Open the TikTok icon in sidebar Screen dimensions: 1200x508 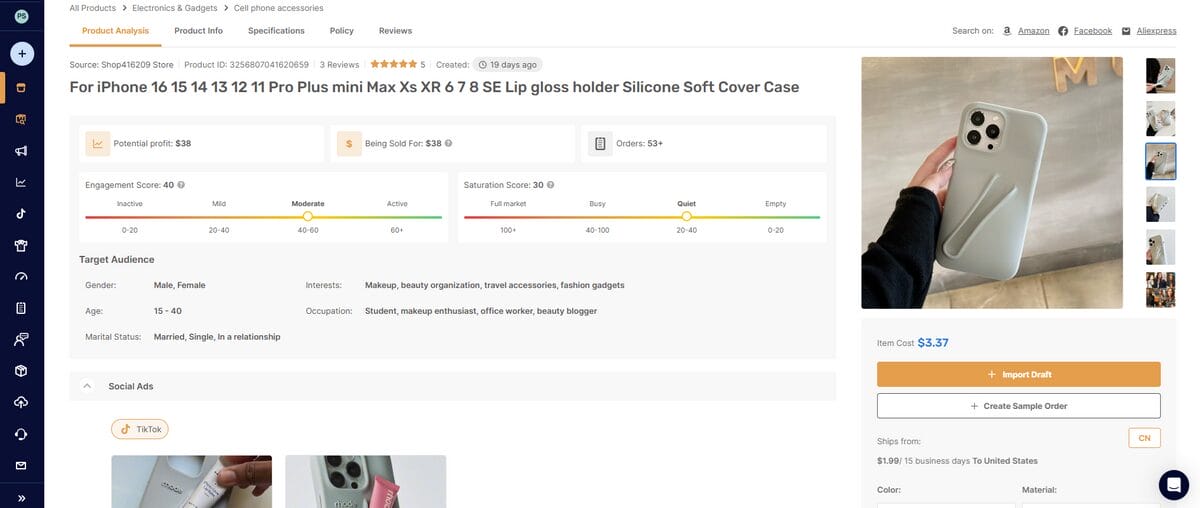(21, 213)
